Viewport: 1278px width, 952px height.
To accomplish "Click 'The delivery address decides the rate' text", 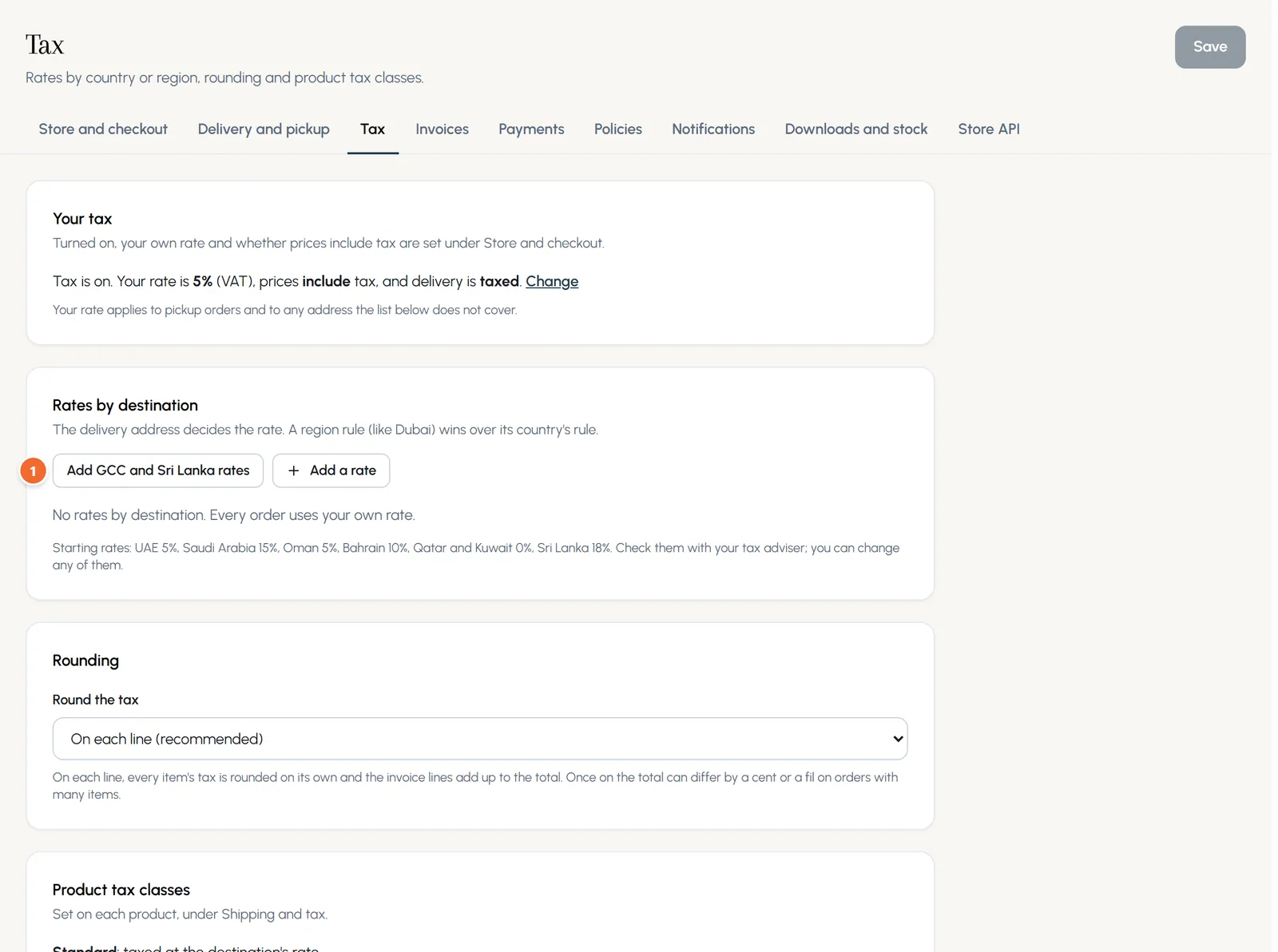I will coord(325,430).
